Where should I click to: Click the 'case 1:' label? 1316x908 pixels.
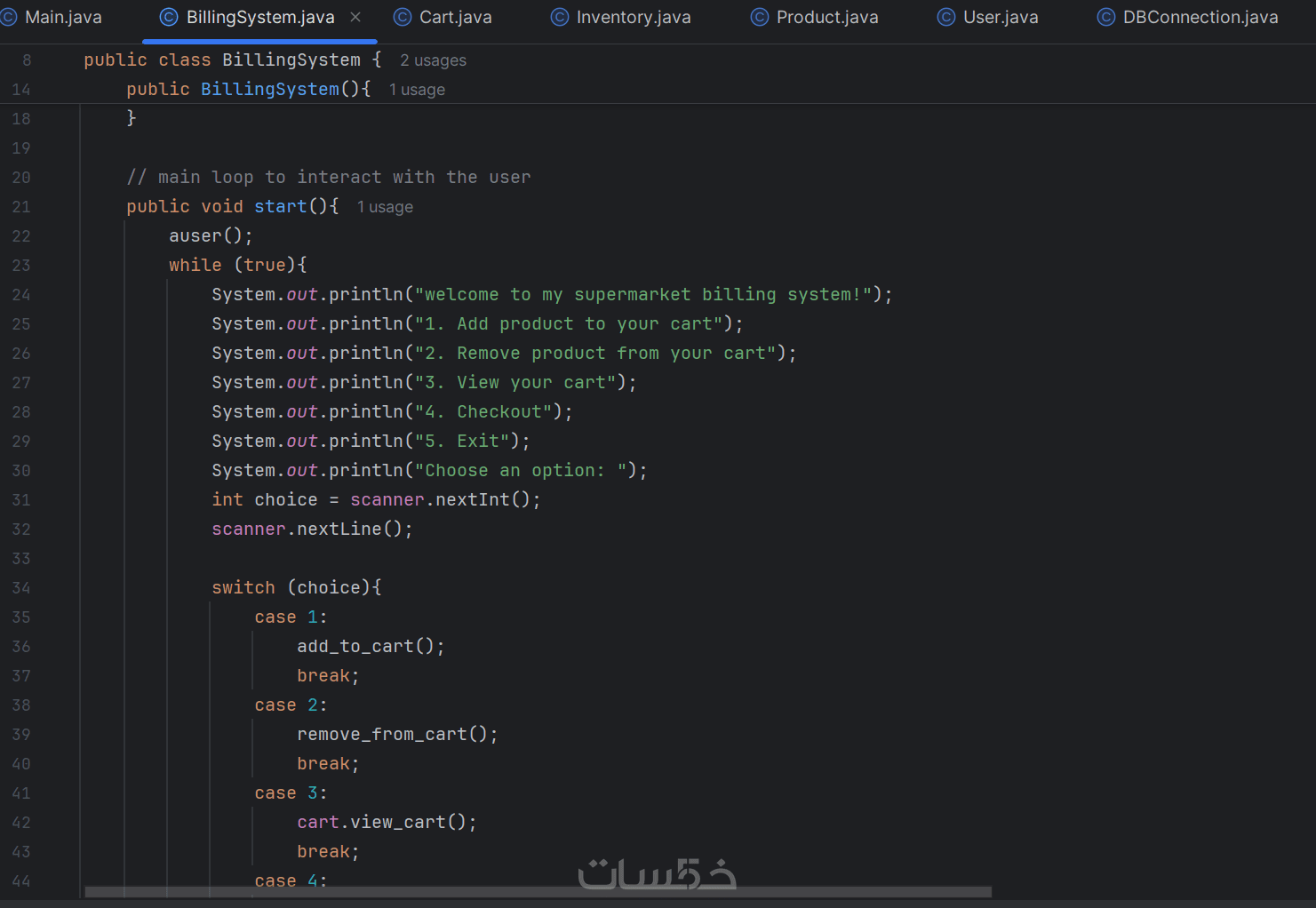pyautogui.click(x=291, y=617)
